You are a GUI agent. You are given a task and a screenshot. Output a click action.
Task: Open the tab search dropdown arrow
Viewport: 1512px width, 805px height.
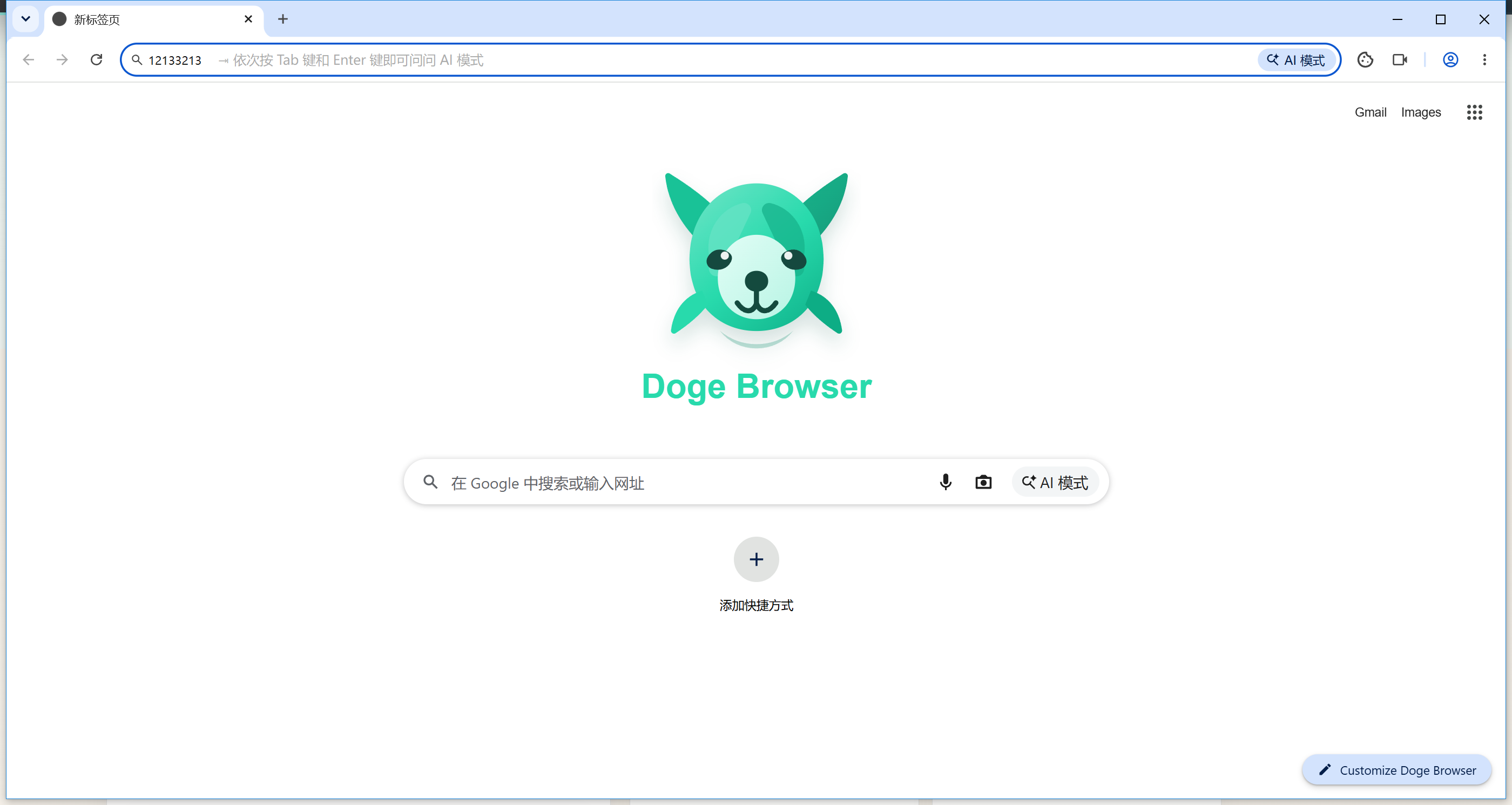(25, 19)
